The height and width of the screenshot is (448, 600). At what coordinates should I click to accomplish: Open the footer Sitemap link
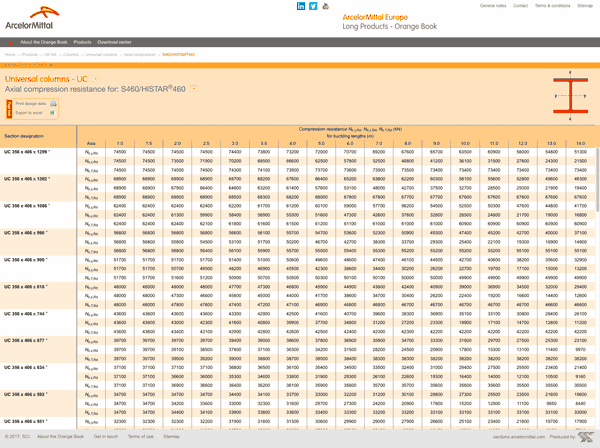(171, 437)
